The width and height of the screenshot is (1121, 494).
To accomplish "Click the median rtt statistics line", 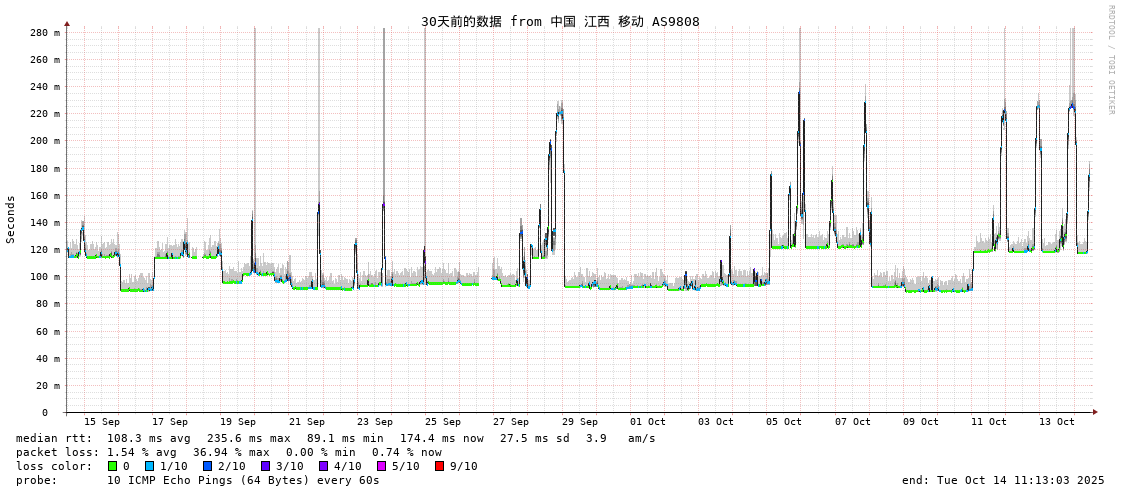I will pyautogui.click(x=336, y=438).
